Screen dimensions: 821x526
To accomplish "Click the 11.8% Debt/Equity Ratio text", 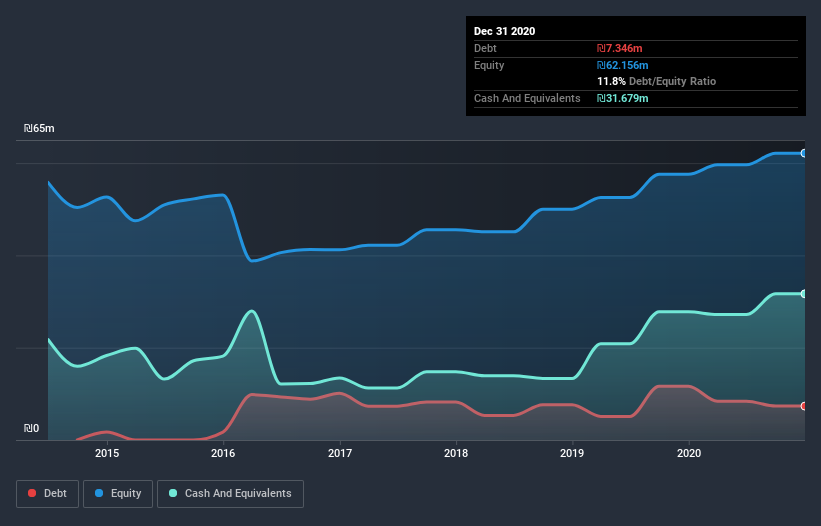I will [657, 81].
